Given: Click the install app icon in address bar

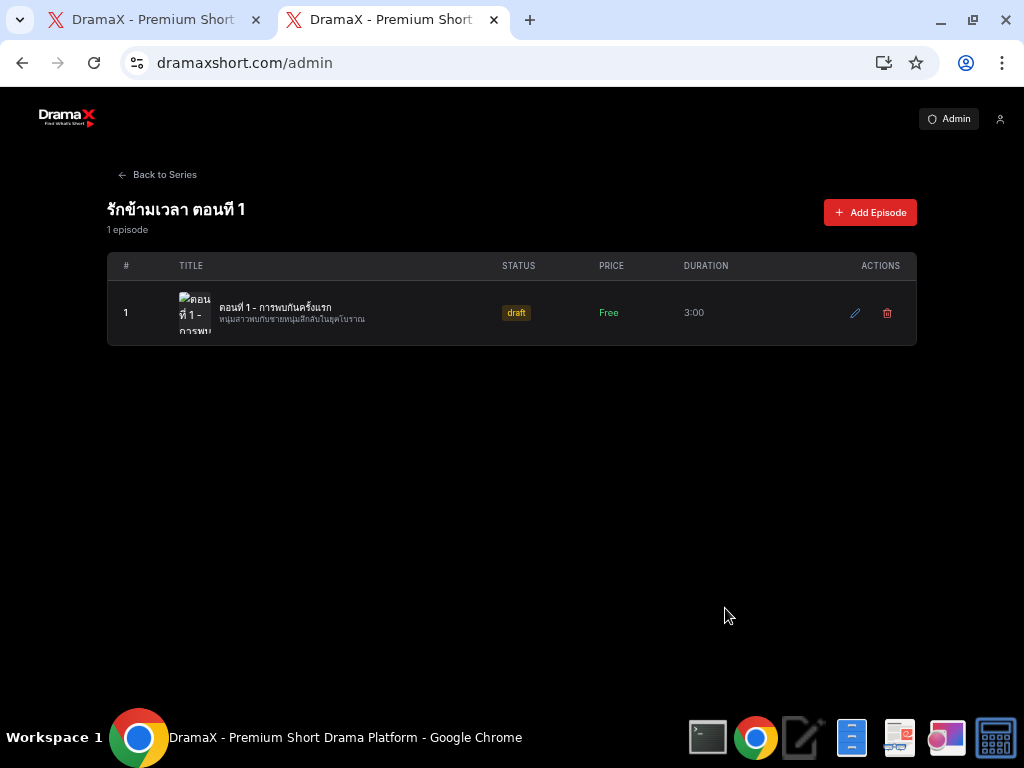Looking at the screenshot, I should coord(883,63).
